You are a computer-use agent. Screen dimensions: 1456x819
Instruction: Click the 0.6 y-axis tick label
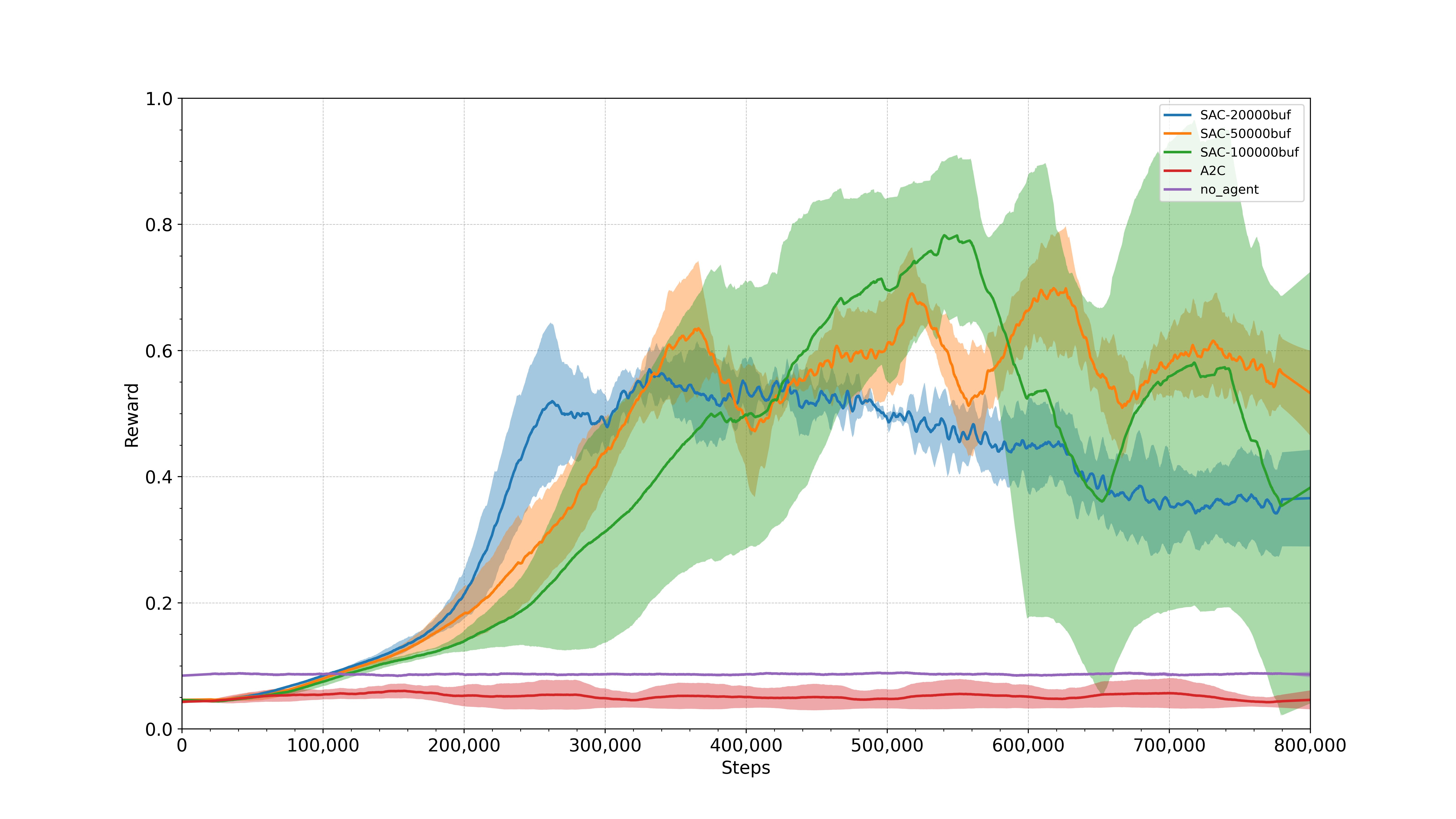tap(159, 351)
